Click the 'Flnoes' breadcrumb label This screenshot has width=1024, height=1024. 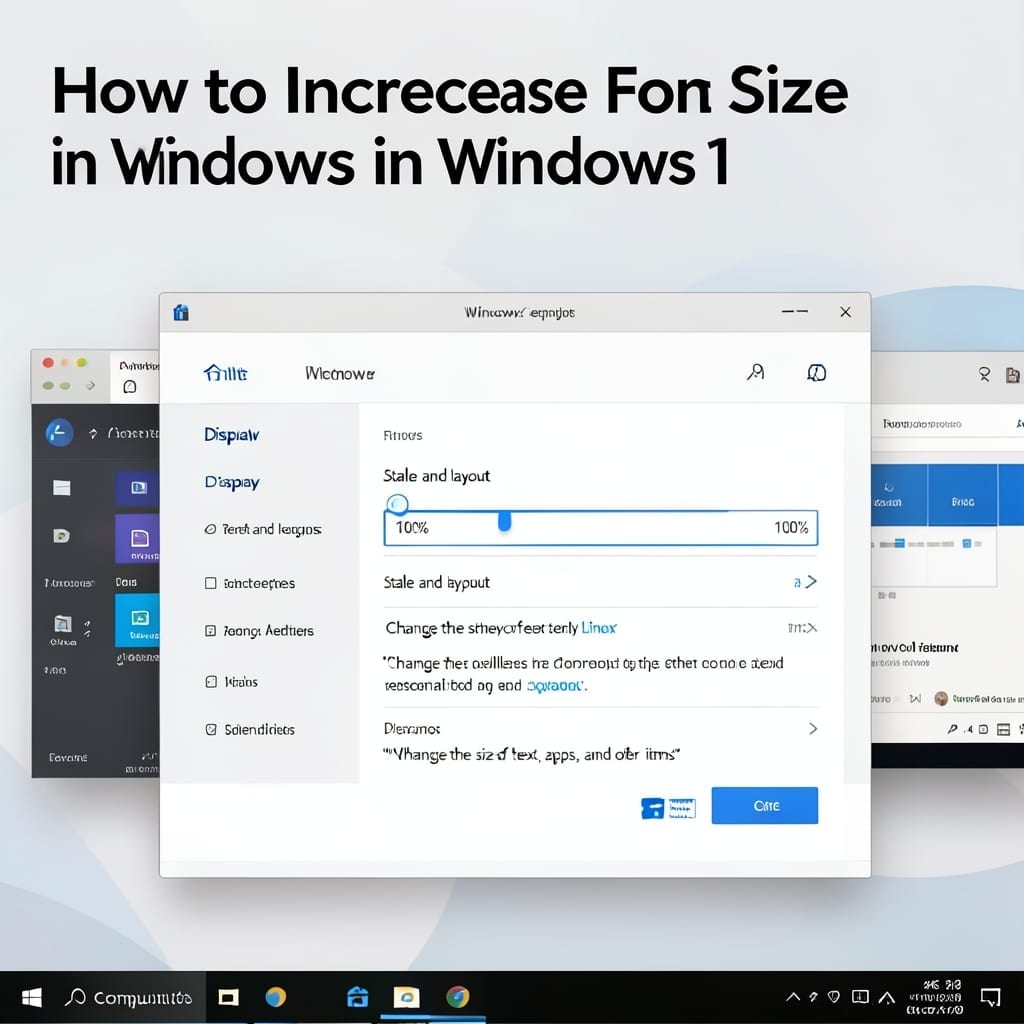point(402,436)
